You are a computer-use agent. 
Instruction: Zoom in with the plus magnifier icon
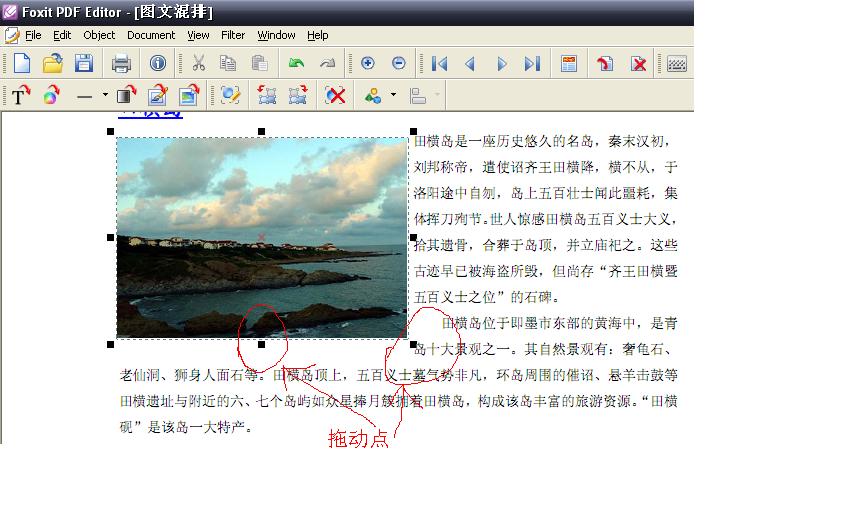367,64
